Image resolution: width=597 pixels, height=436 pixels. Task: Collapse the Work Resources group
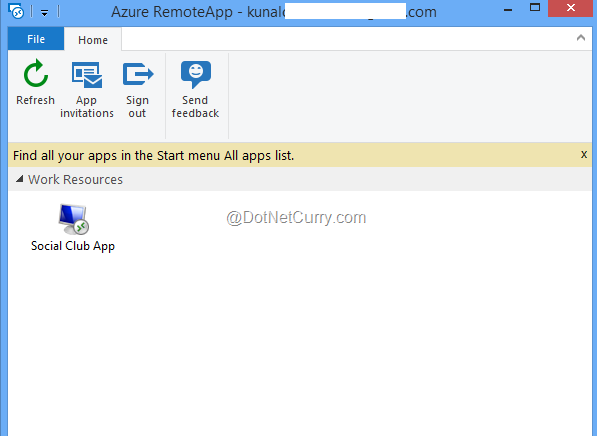click(19, 179)
